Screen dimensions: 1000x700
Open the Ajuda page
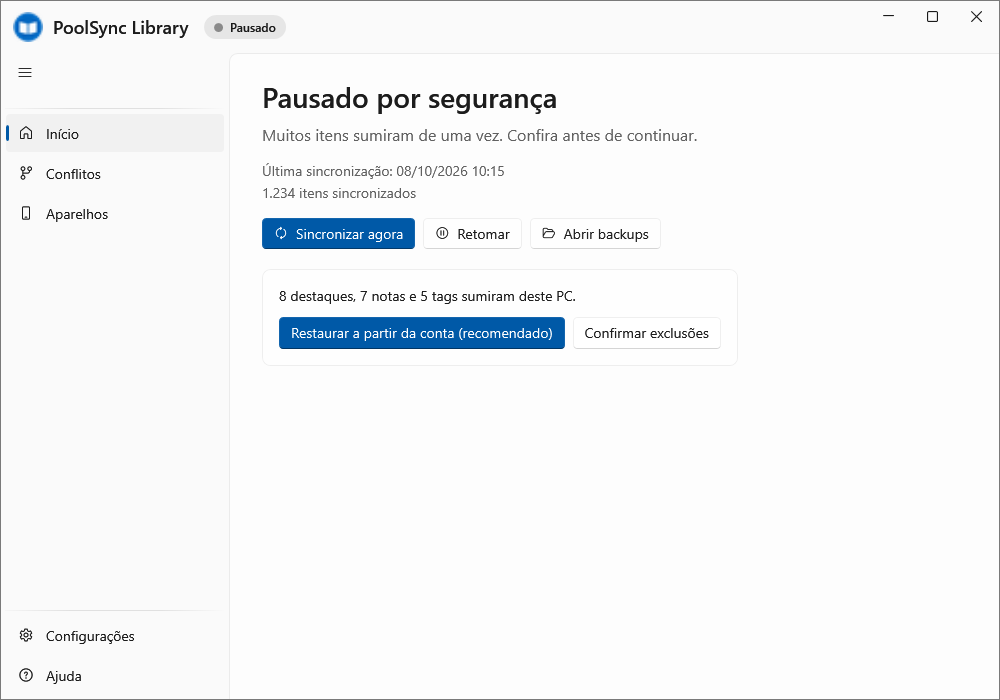(115, 676)
